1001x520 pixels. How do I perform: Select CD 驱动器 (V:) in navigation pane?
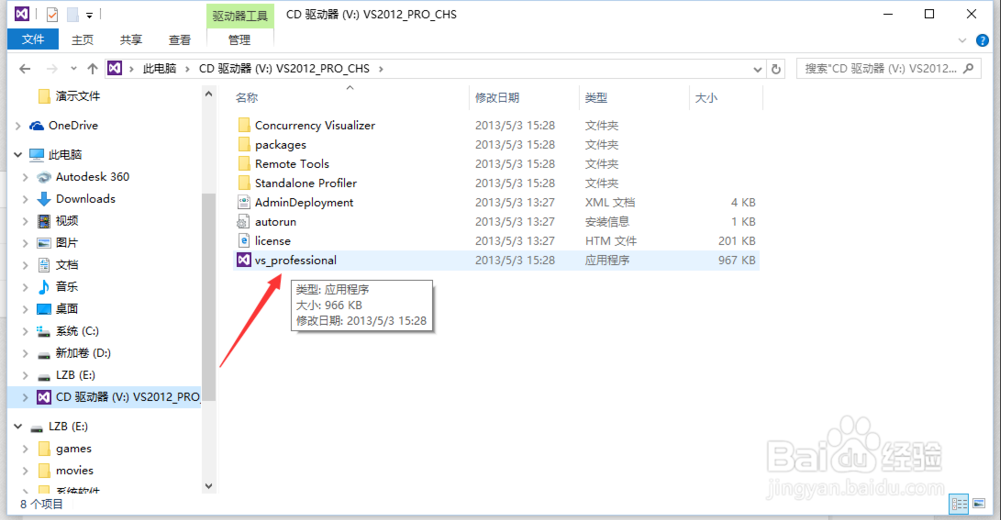118,397
